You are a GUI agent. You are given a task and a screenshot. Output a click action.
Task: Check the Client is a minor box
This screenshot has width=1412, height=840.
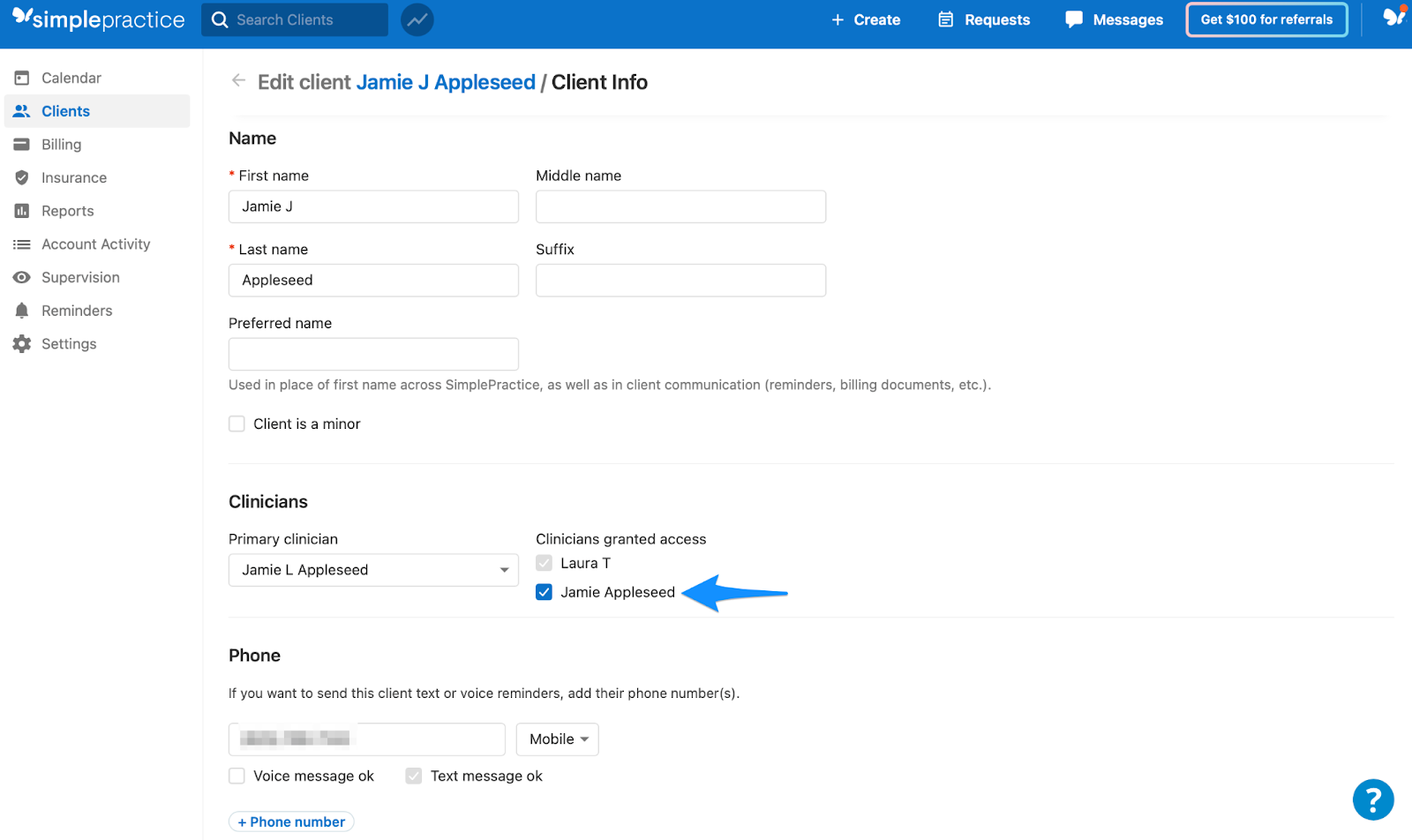[x=237, y=424]
